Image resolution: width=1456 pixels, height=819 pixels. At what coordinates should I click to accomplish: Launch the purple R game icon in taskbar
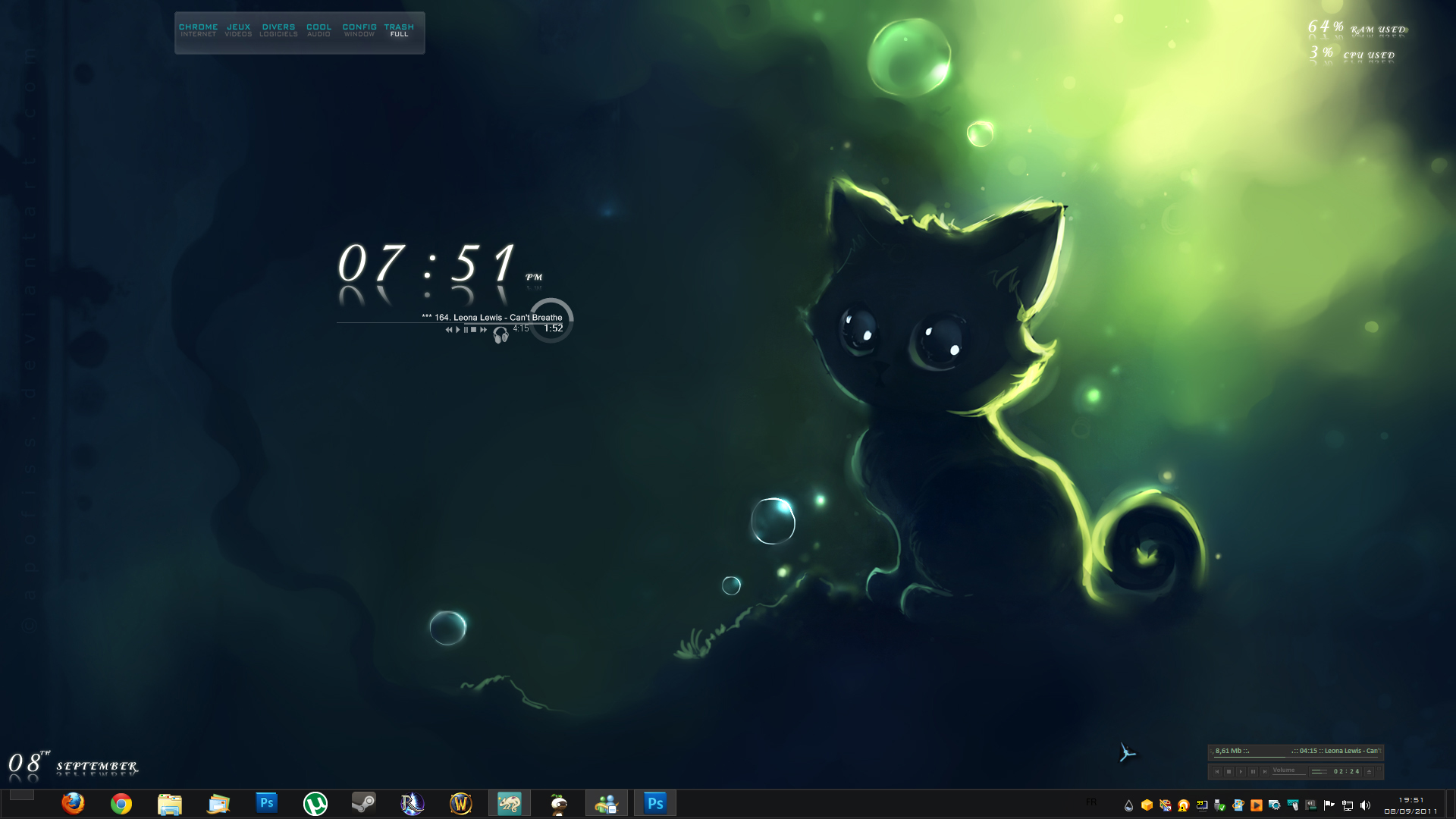point(413,803)
